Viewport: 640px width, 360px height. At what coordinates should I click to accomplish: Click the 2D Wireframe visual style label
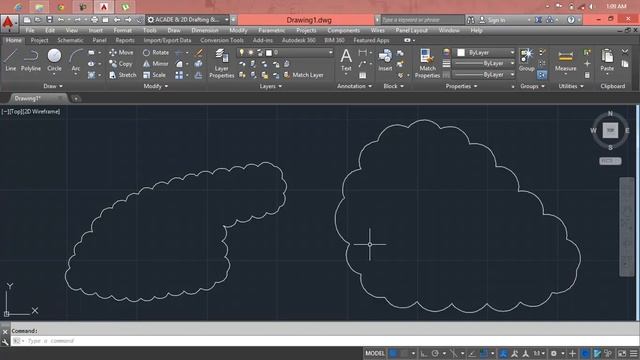point(41,111)
